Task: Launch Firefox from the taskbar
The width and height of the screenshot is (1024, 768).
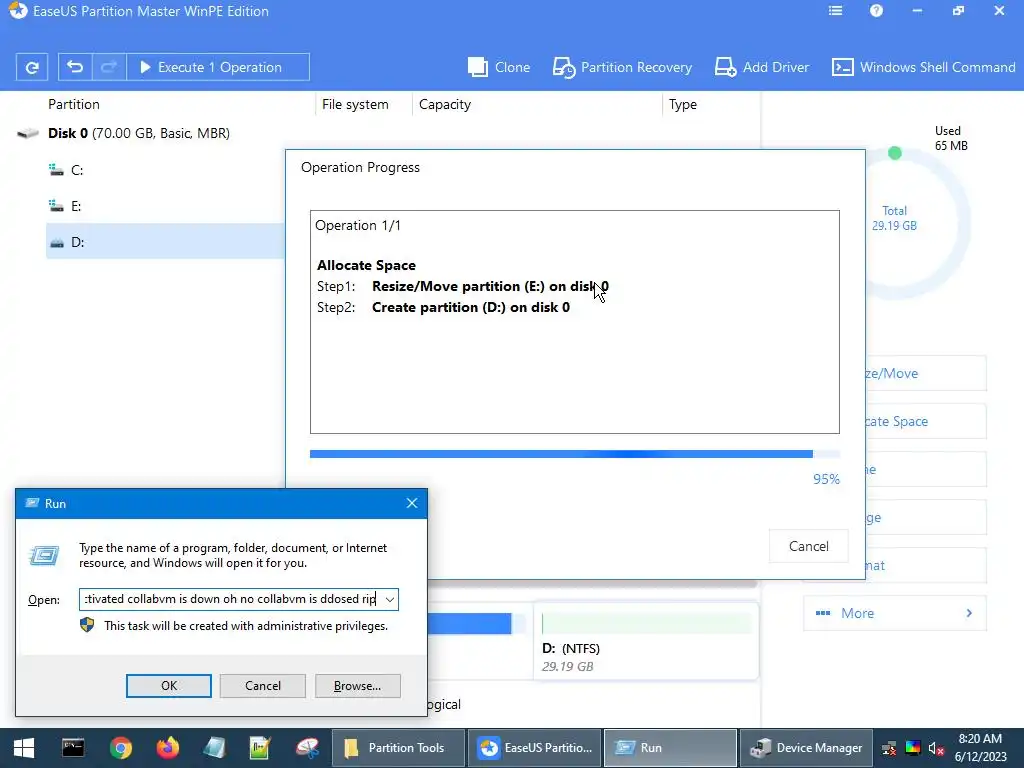Action: [168, 748]
